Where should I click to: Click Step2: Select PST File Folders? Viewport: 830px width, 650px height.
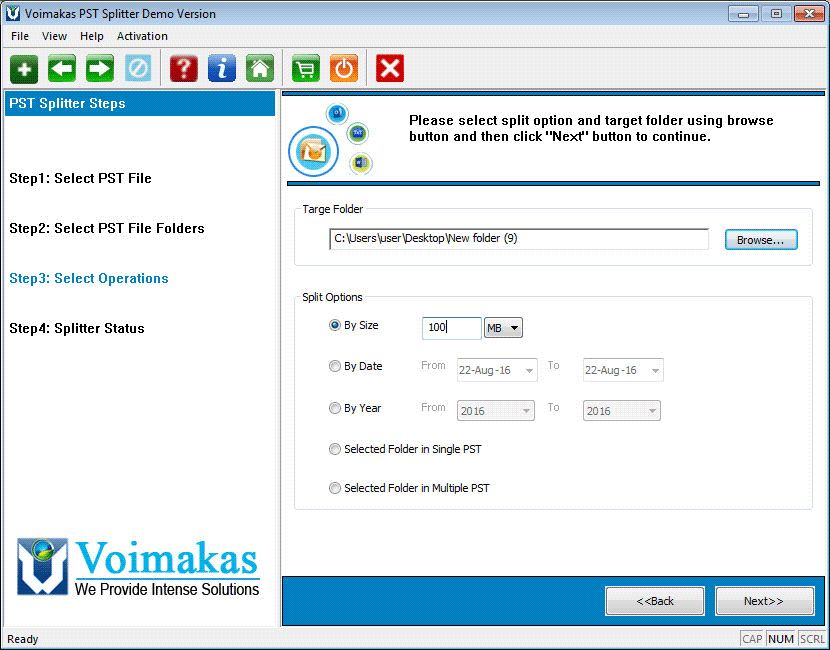tap(107, 228)
